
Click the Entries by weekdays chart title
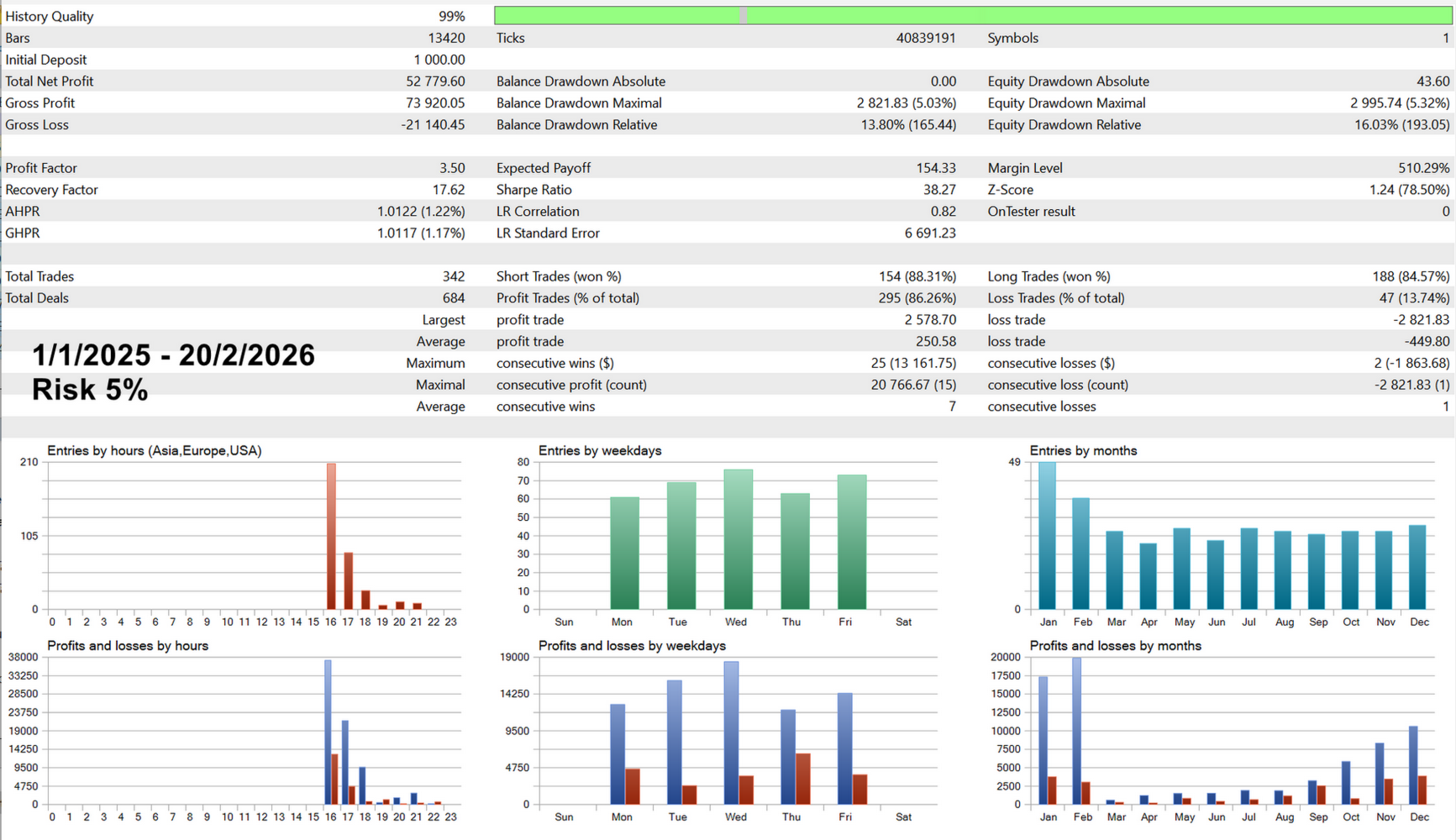point(600,451)
